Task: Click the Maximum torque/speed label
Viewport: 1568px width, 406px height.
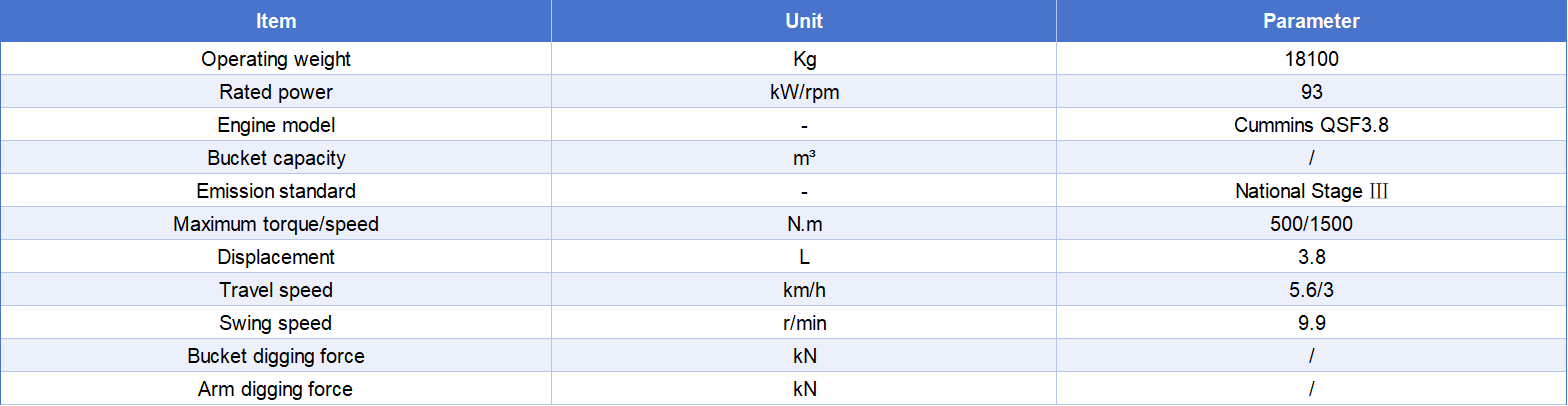Action: pyautogui.click(x=276, y=224)
